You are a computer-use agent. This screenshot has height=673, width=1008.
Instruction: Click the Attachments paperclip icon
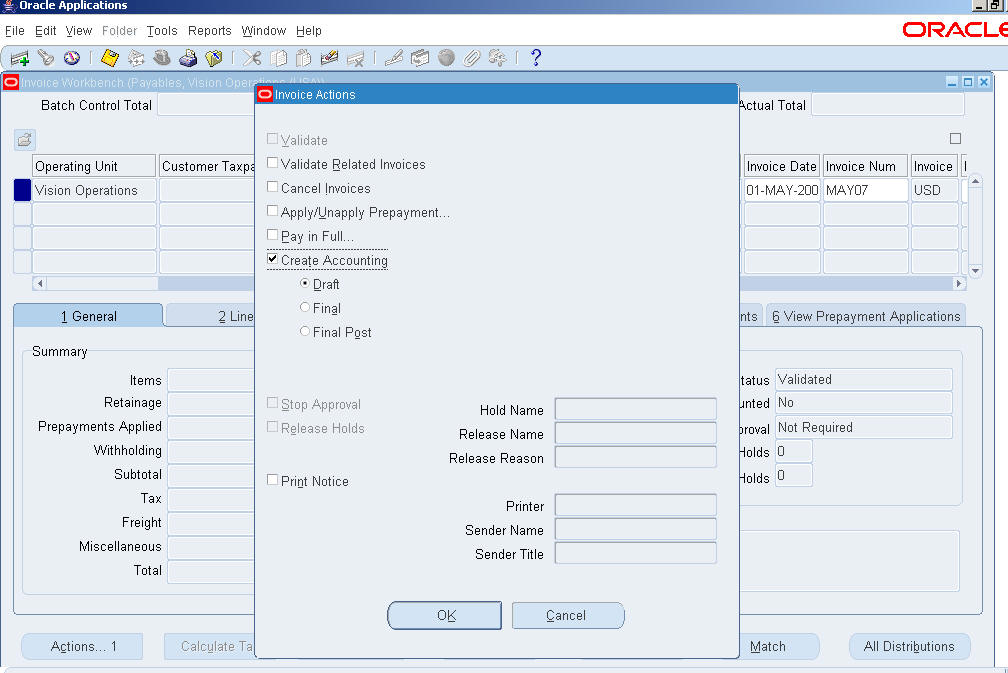(472, 58)
